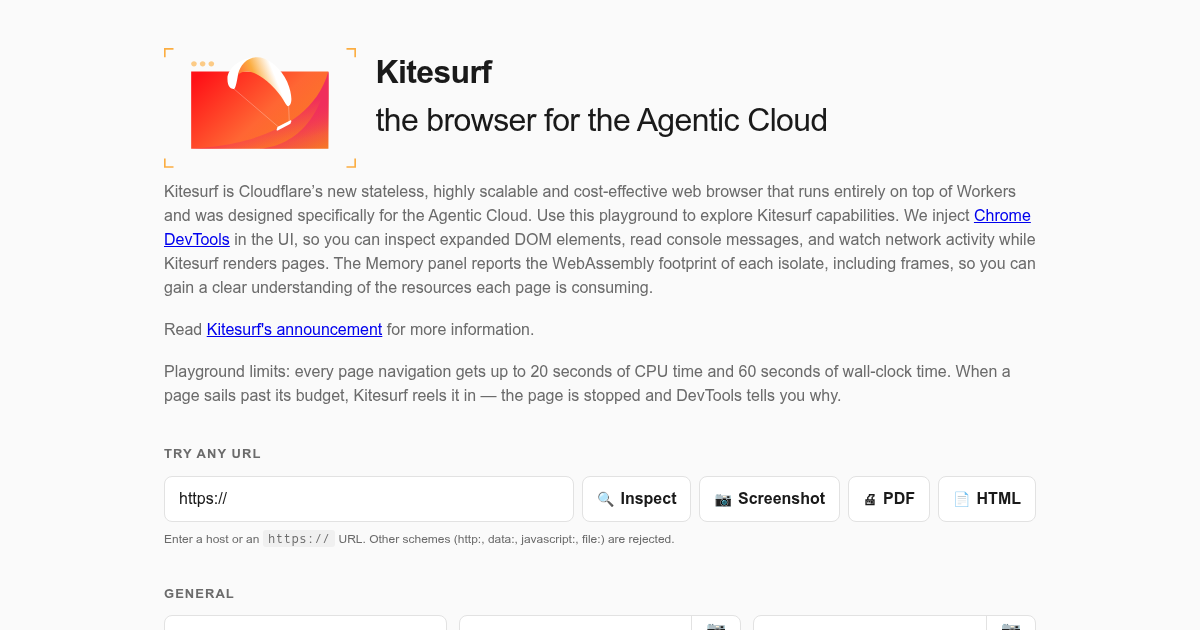Select the middle card body under General
The image size is (1200, 630).
tap(575, 623)
